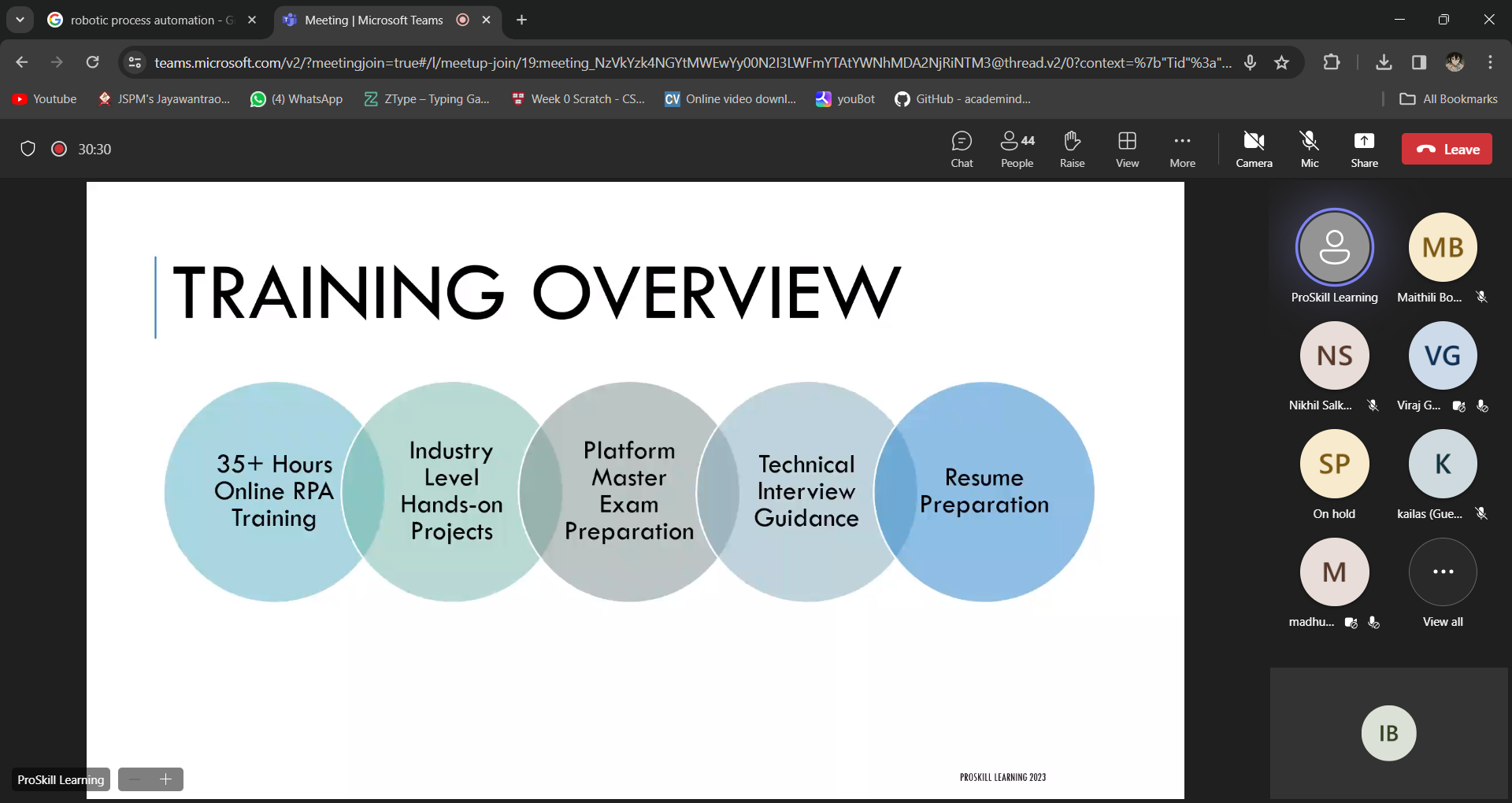Bookmark this page with star
Screen dimensions: 1512x803
point(1281,62)
